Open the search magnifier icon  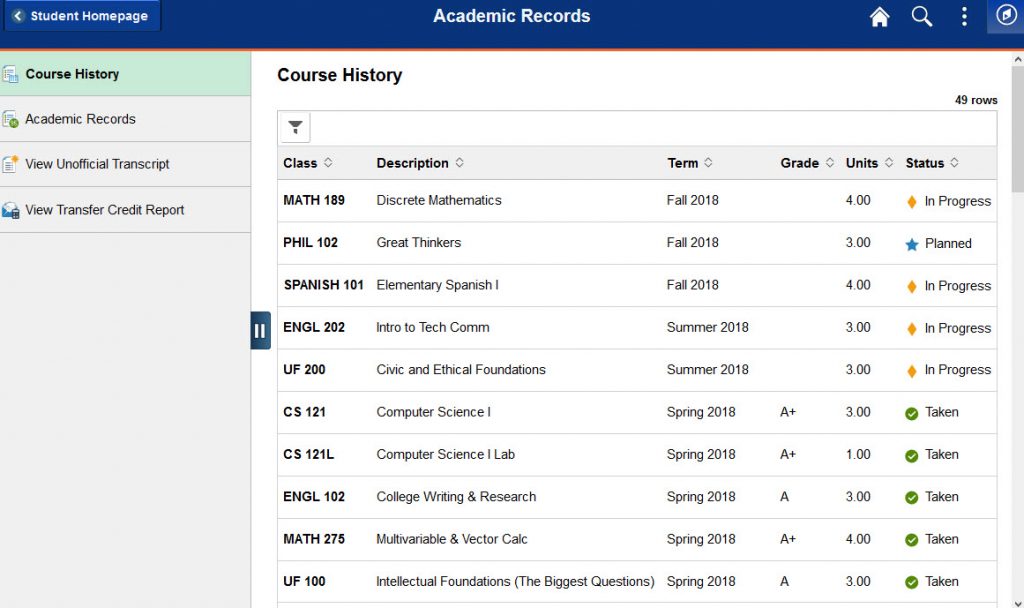coord(921,16)
